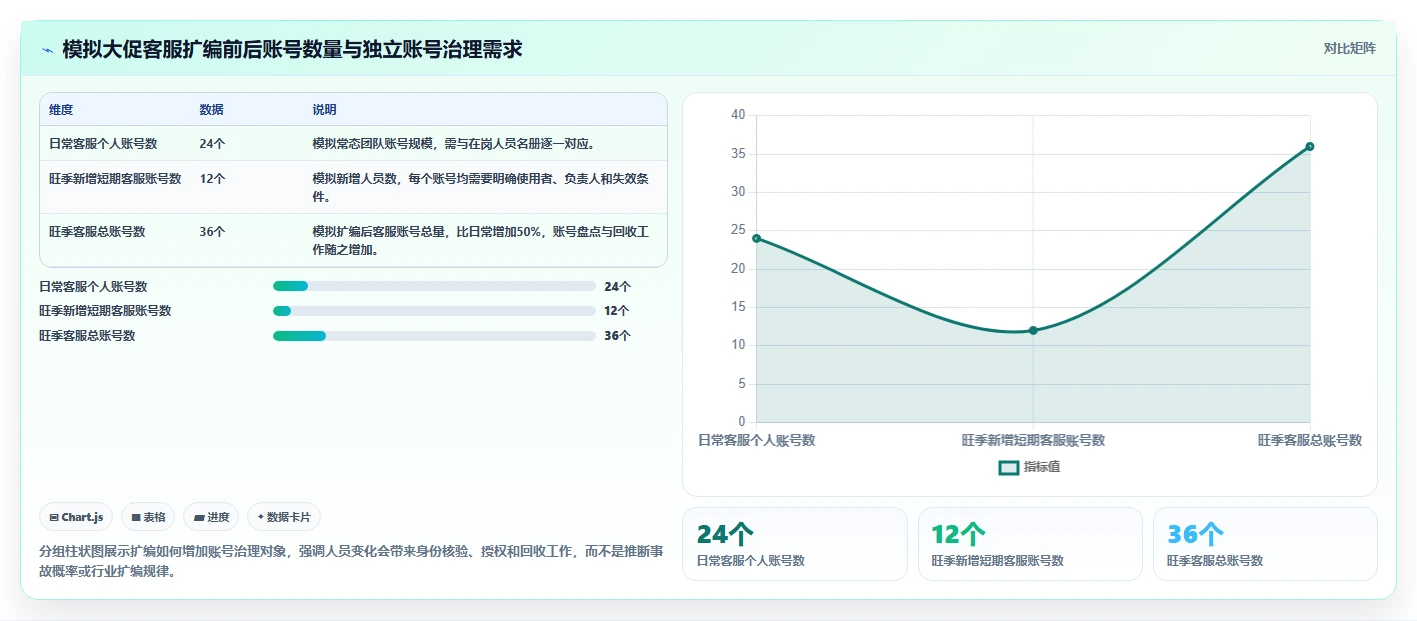Image resolution: width=1417 pixels, height=621 pixels.
Task: Select table cell 日常客服个人账号数
Action: coord(103,143)
